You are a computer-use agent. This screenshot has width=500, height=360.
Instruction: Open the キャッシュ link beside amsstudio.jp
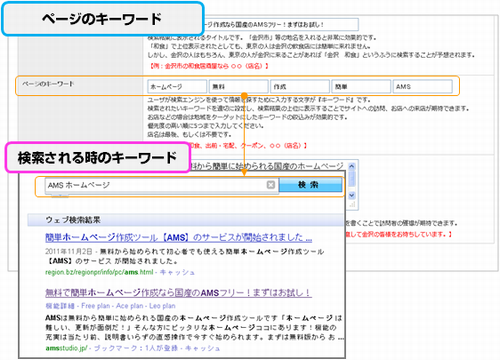tap(202, 348)
